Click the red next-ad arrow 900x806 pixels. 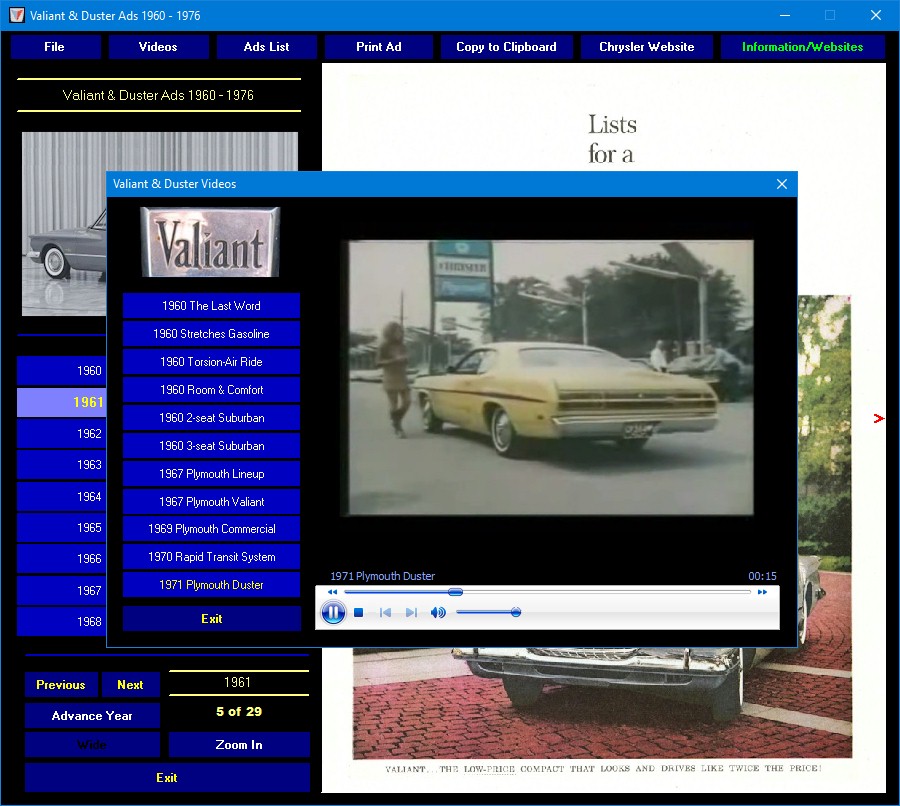[x=878, y=418]
